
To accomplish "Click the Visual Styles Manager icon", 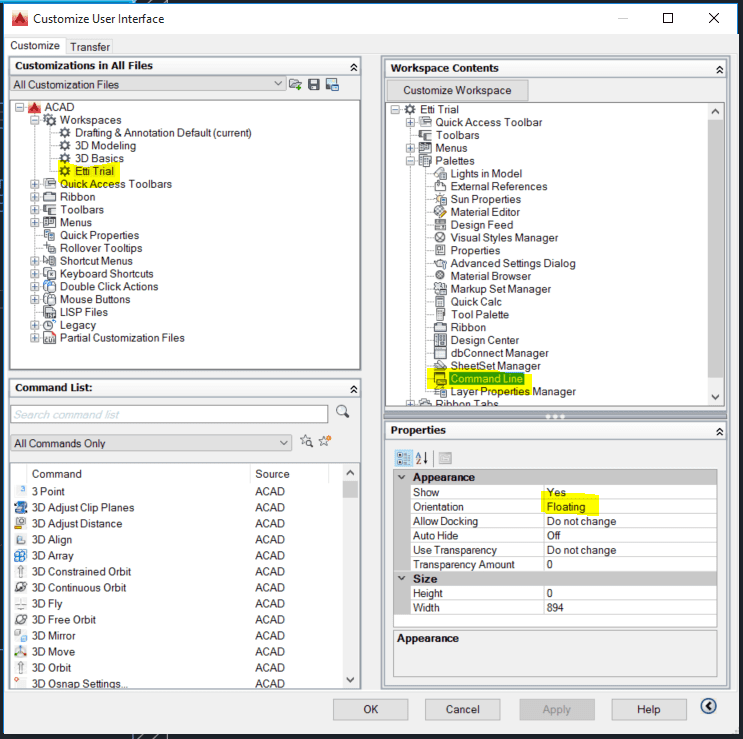I will pyautogui.click(x=440, y=237).
